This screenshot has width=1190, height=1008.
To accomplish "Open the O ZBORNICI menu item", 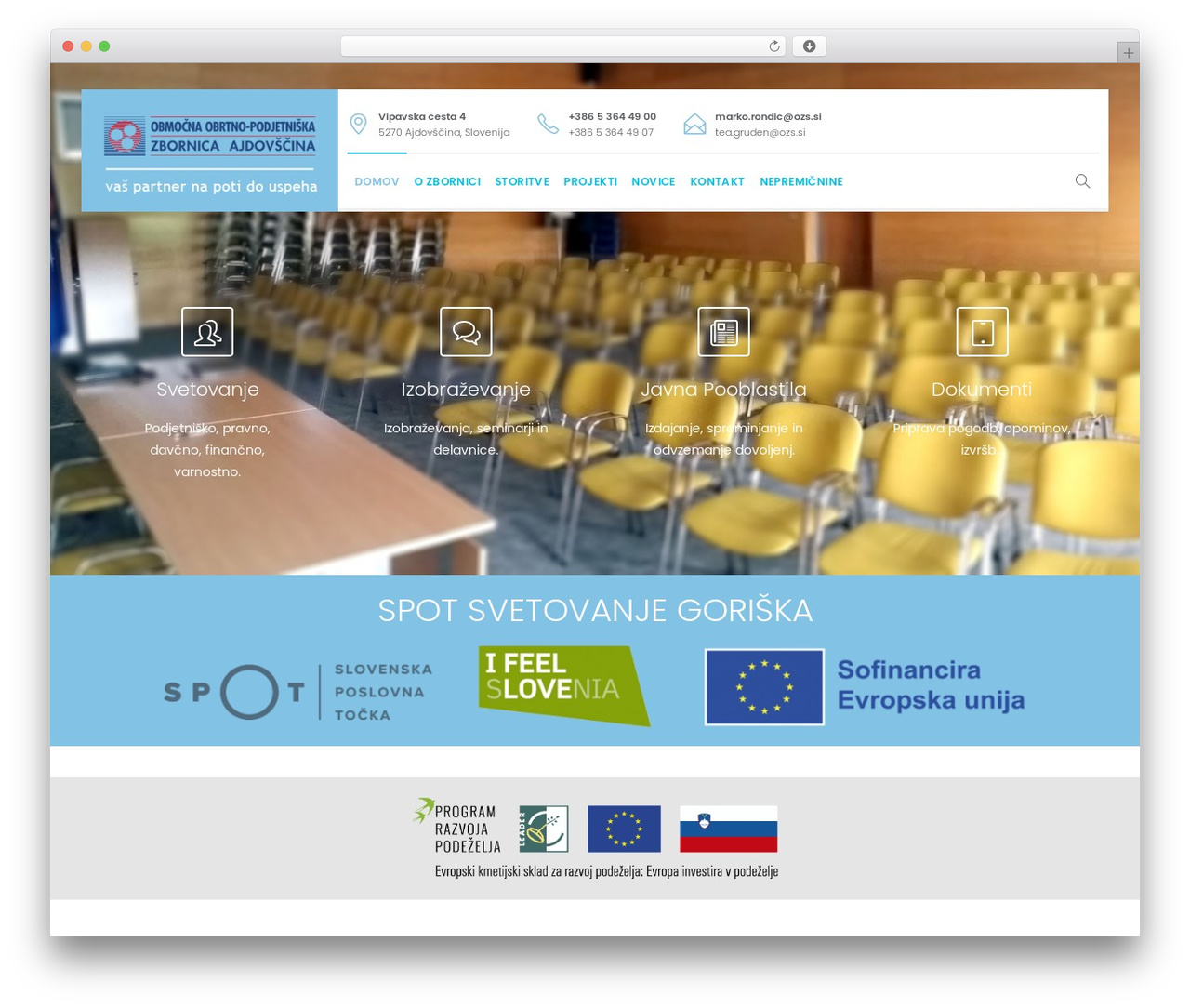I will point(447,181).
